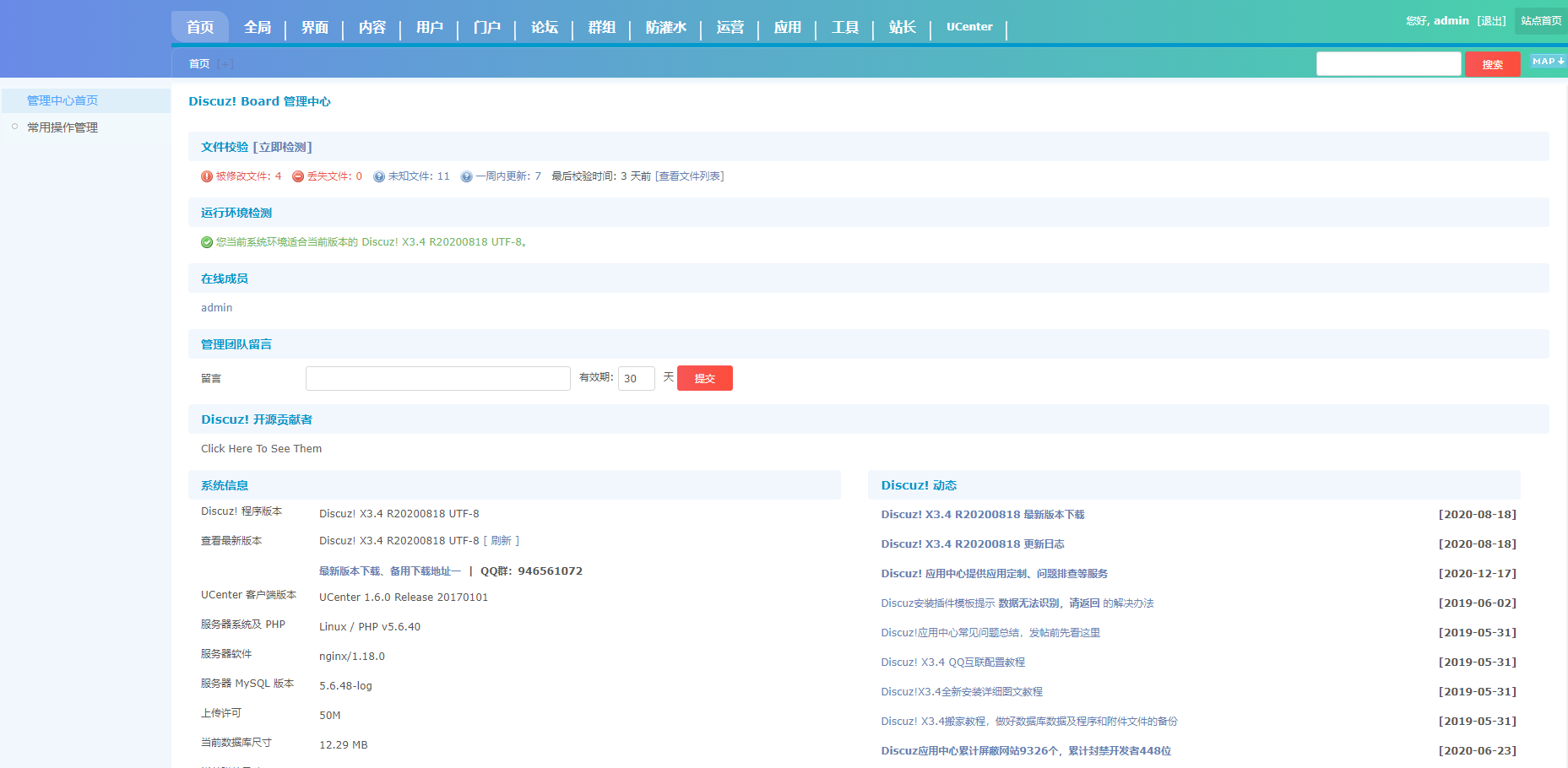Open the 首页 top menu tab
The image size is (1568, 768).
(x=200, y=27)
